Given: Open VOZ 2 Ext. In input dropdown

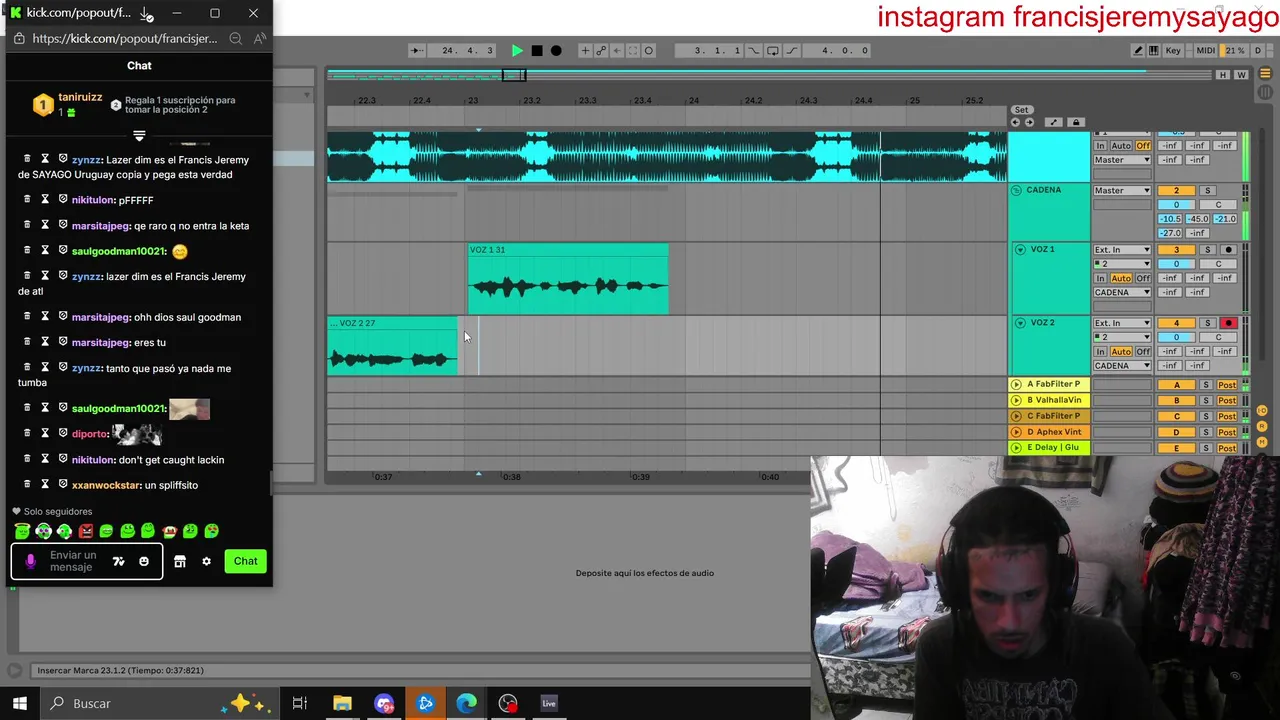Looking at the screenshot, I should (x=1122, y=323).
